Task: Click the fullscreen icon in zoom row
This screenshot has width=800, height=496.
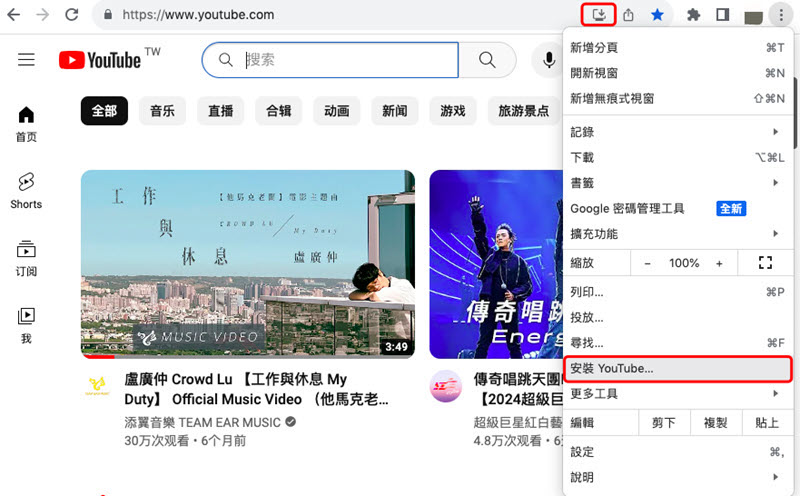Action: pos(765,263)
